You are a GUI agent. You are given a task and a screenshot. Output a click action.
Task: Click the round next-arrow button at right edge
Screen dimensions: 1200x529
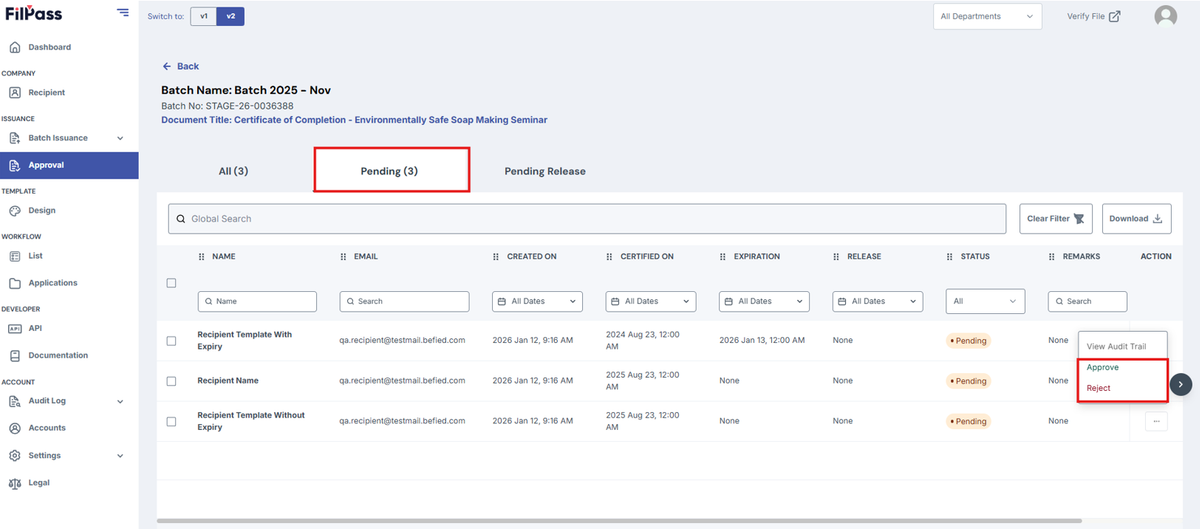click(1181, 384)
